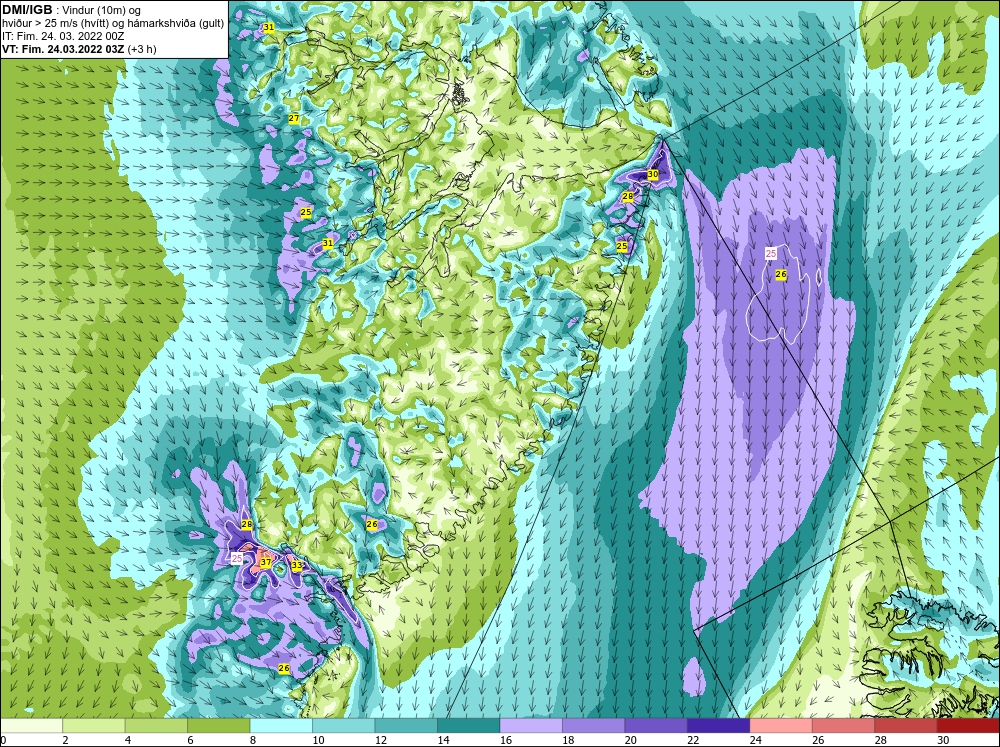Click the medium purple 18–20 m/s legend swatch
This screenshot has height=747, width=1000.
[x=594, y=725]
